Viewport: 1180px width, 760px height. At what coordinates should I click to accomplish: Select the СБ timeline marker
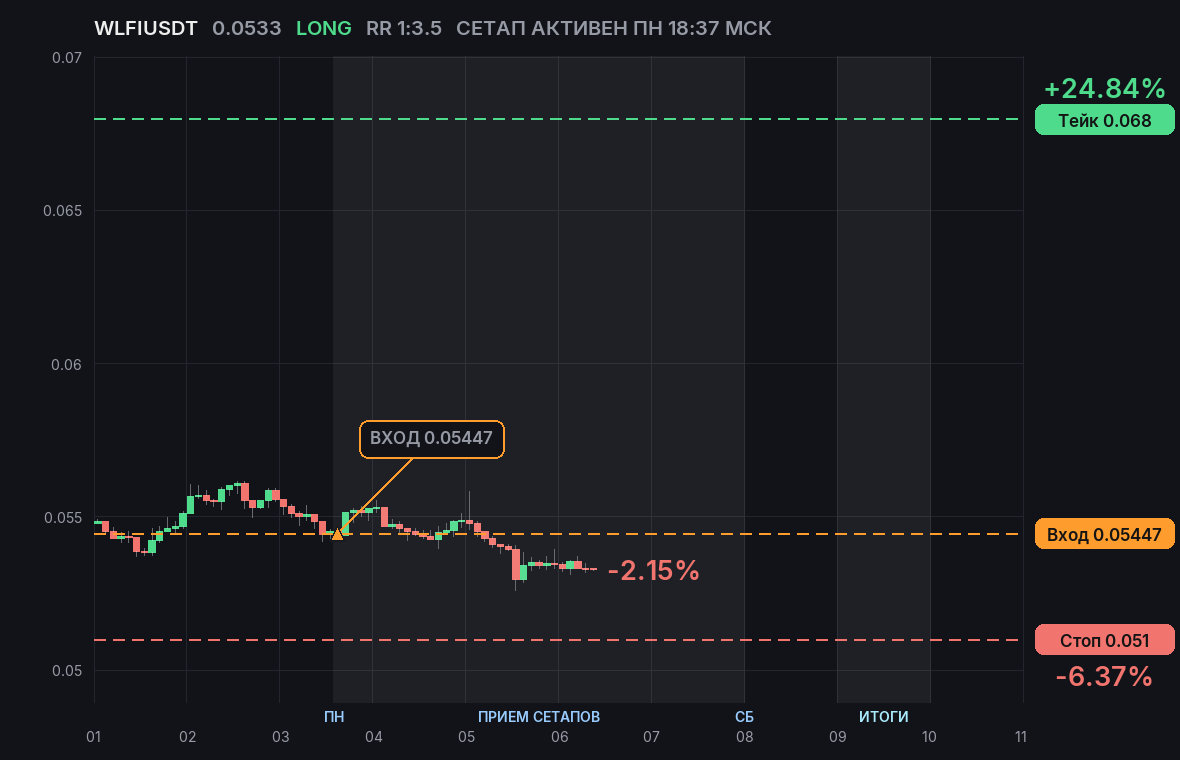(x=744, y=716)
